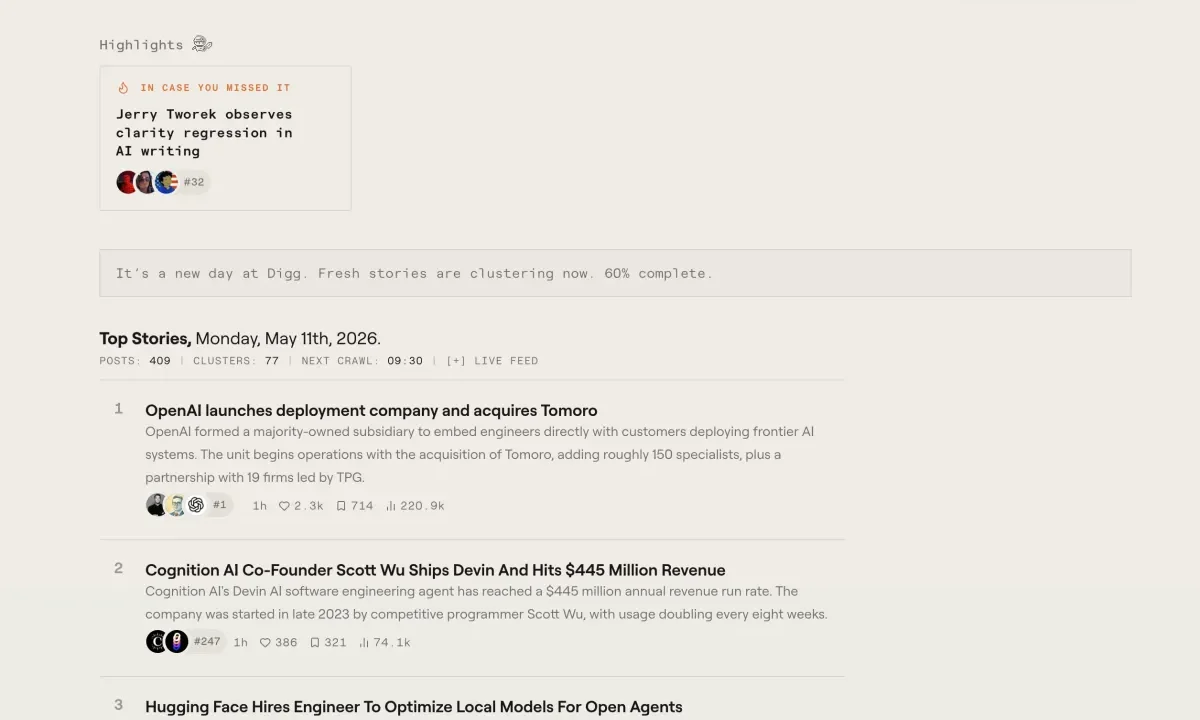
Task: Click the Highlights robot emoji icon
Action: [202, 44]
